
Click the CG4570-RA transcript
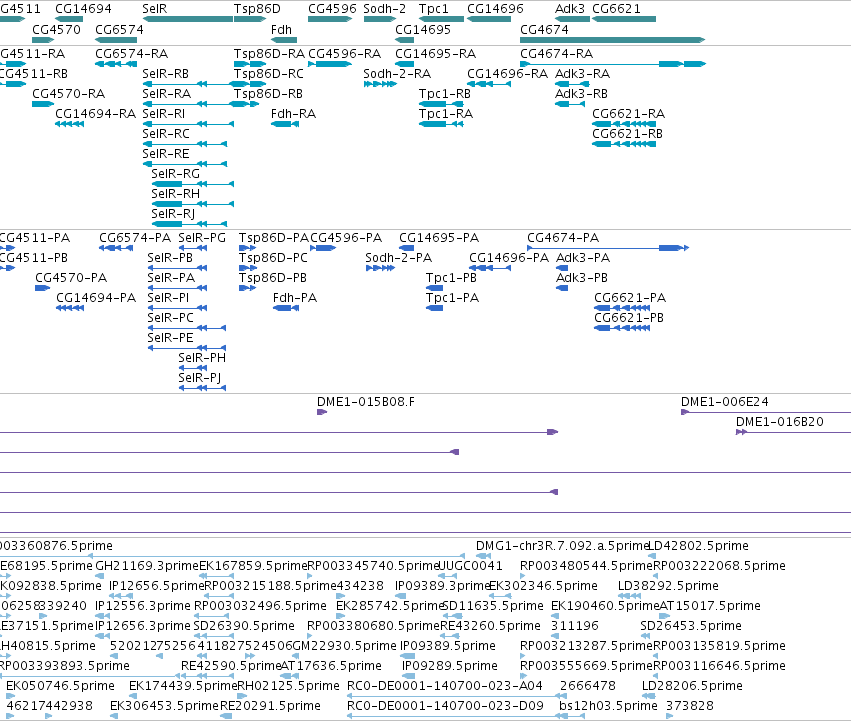(43, 104)
